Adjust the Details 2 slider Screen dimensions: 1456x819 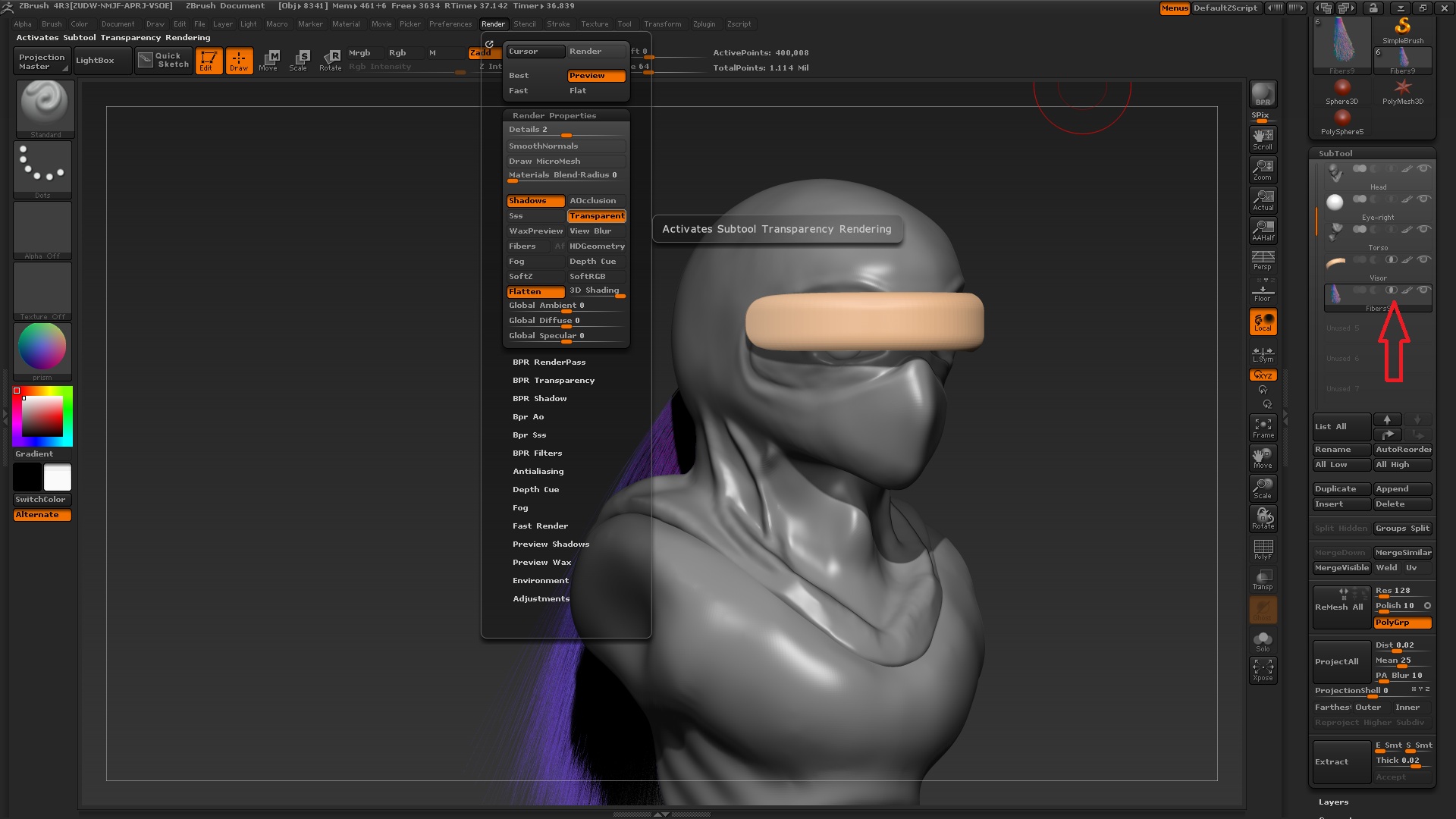(x=566, y=130)
